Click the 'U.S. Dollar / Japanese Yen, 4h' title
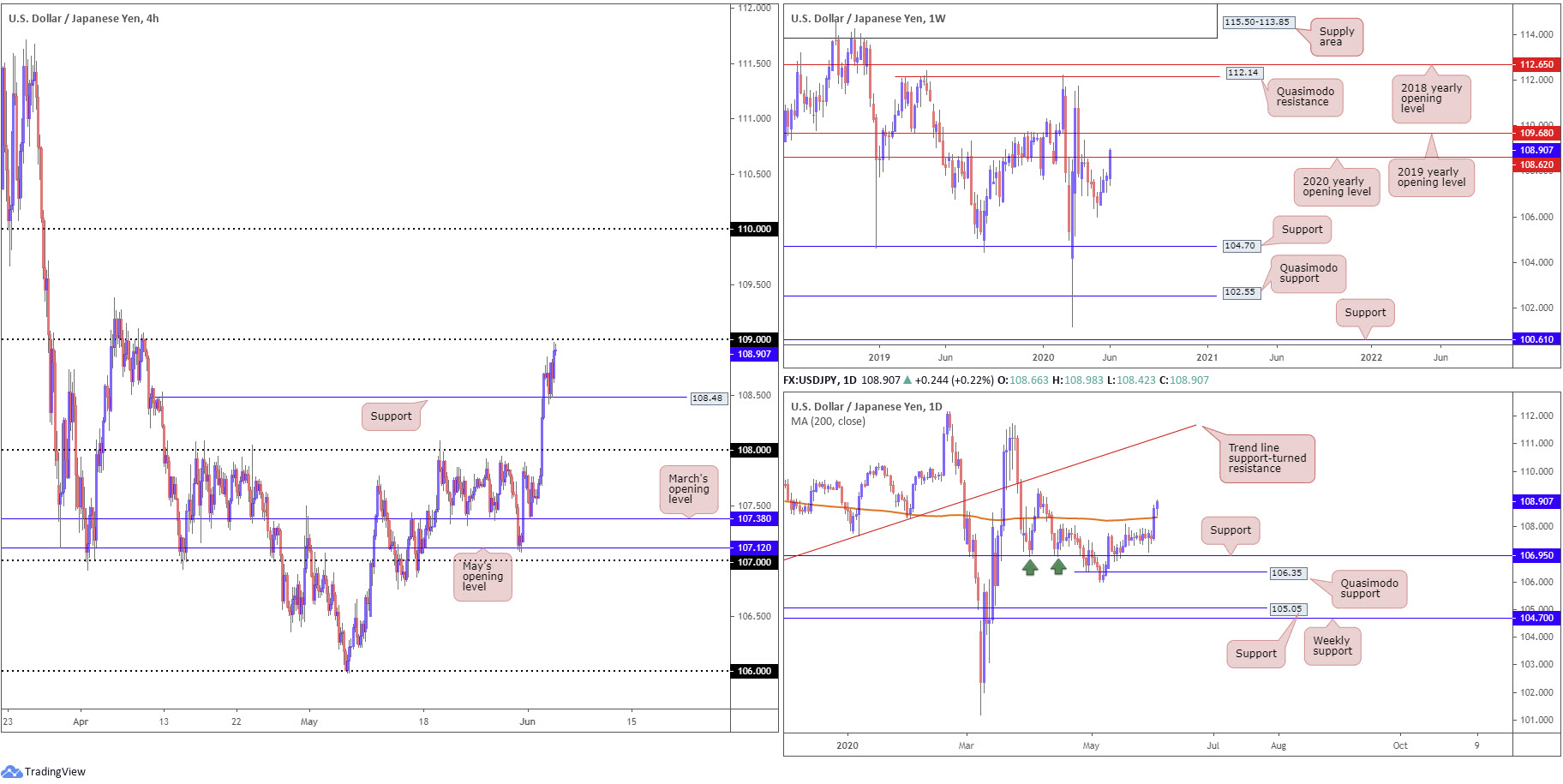Screen dimensions: 1563x784 pyautogui.click(x=83, y=18)
